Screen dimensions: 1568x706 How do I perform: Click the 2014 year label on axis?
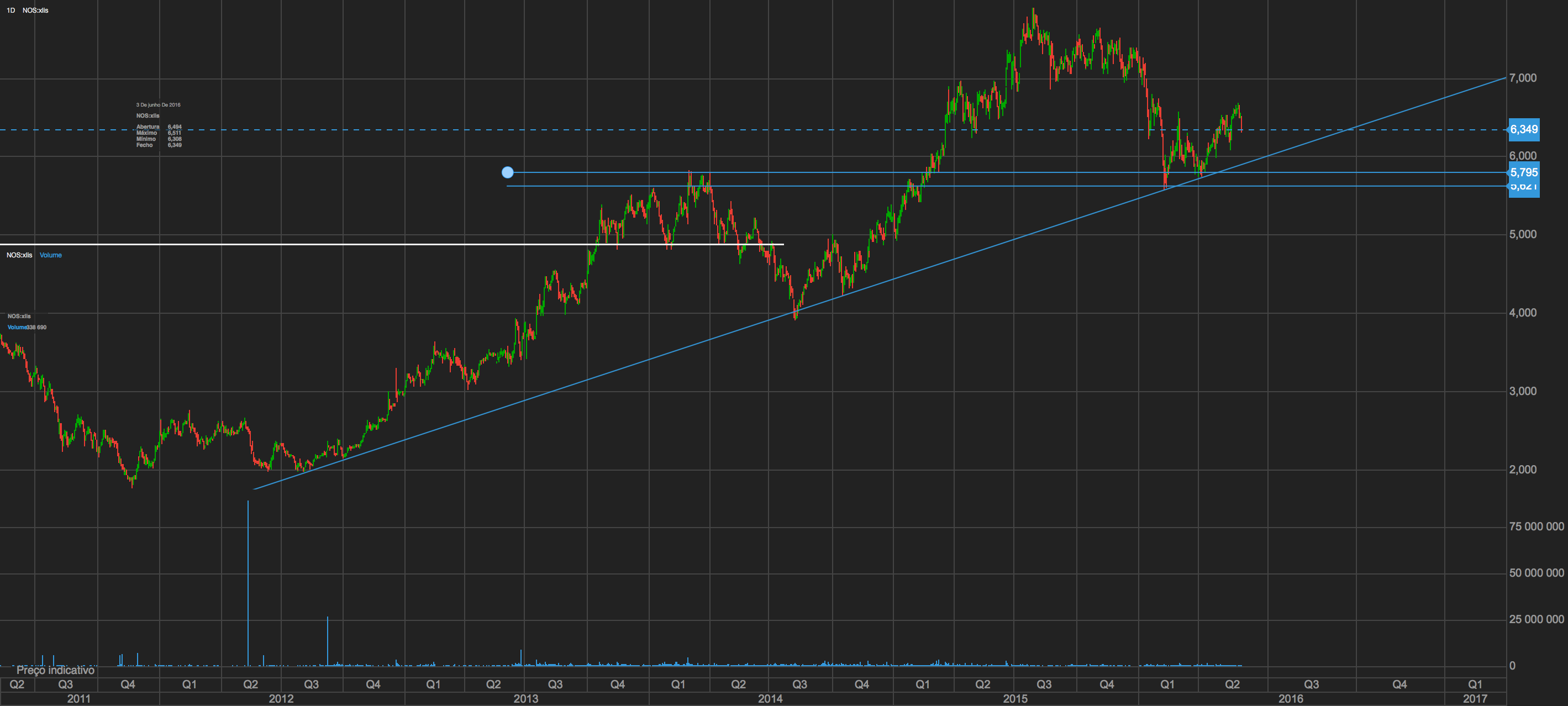[x=770, y=699]
